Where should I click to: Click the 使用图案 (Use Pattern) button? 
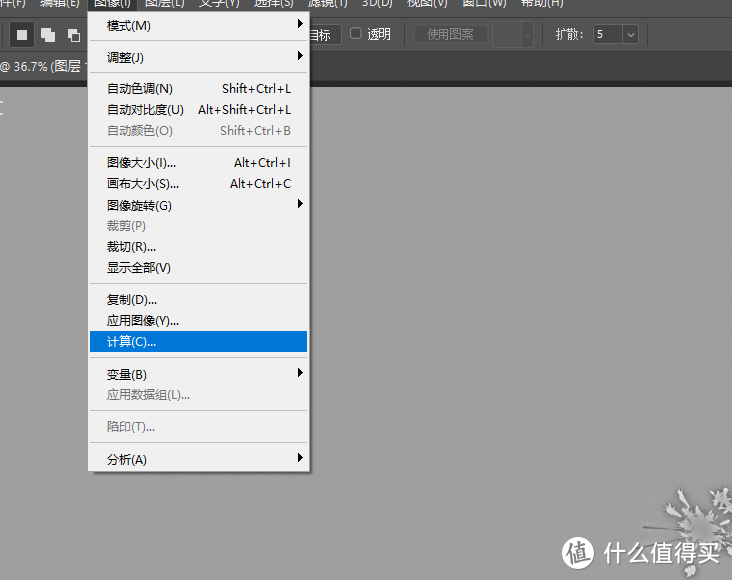tap(451, 34)
